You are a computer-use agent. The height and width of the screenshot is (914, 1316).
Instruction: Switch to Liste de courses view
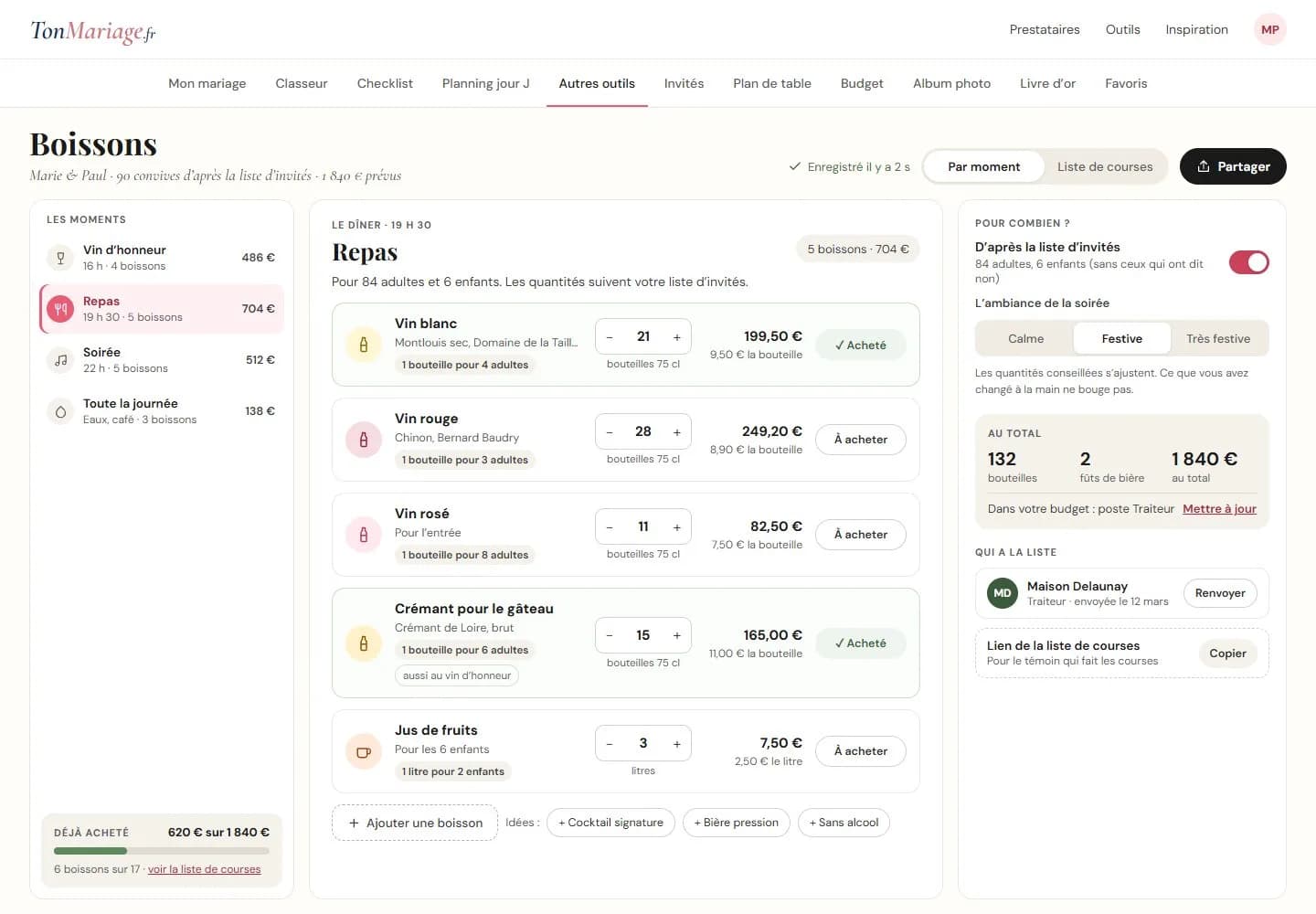(1105, 166)
